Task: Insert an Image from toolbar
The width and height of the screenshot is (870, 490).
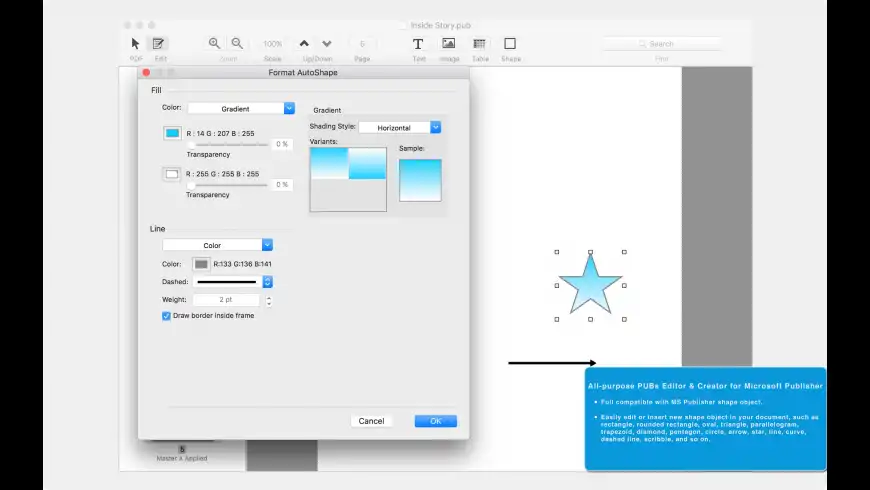Action: [448, 43]
